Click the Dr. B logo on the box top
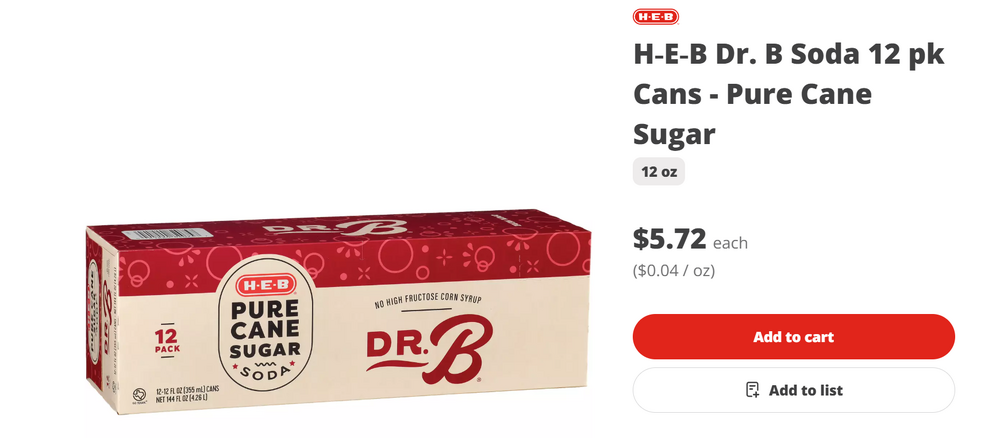Image resolution: width=1000 pixels, height=438 pixels. coord(335,228)
